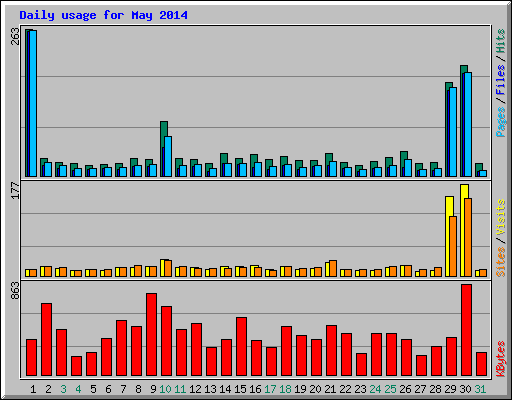Viewport: 512px width, 400px height.
Task: Click the red KBytes bar for day 30
Action: 467,330
